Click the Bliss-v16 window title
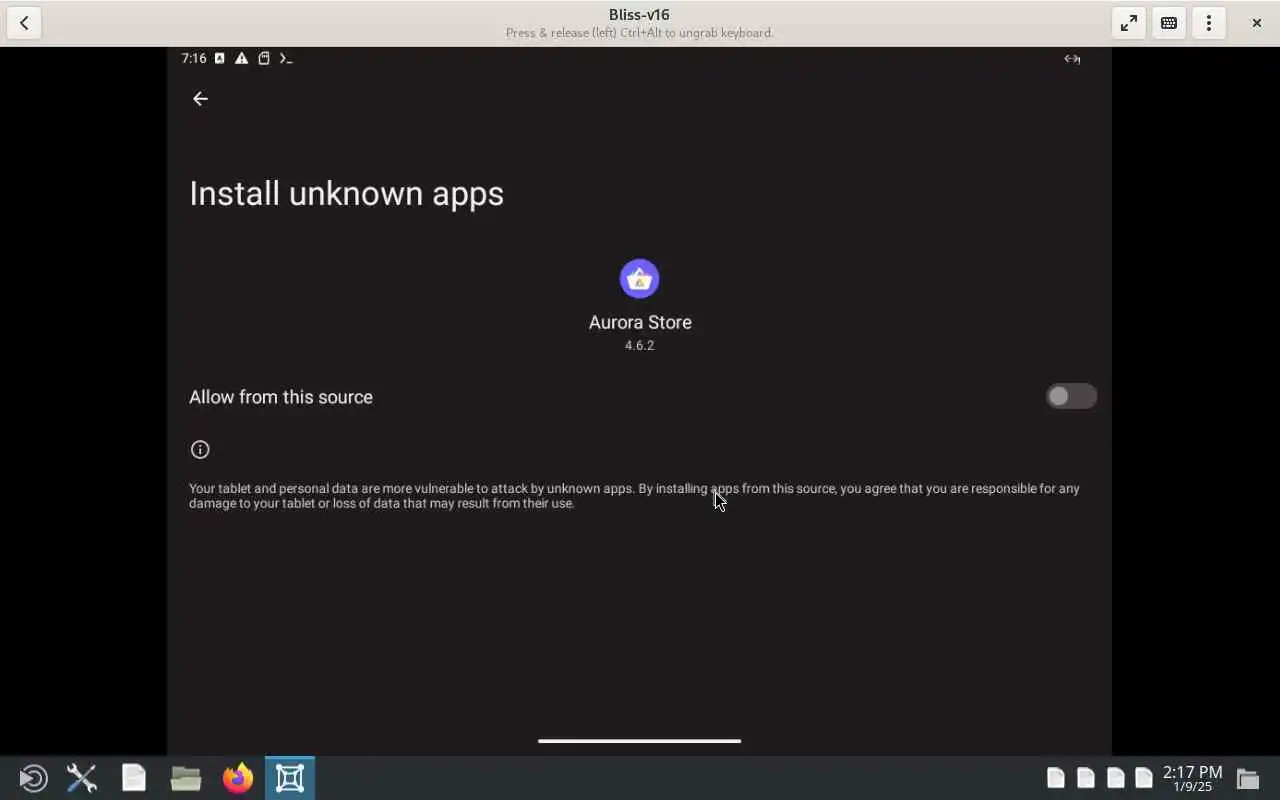1280x800 pixels. tap(639, 15)
